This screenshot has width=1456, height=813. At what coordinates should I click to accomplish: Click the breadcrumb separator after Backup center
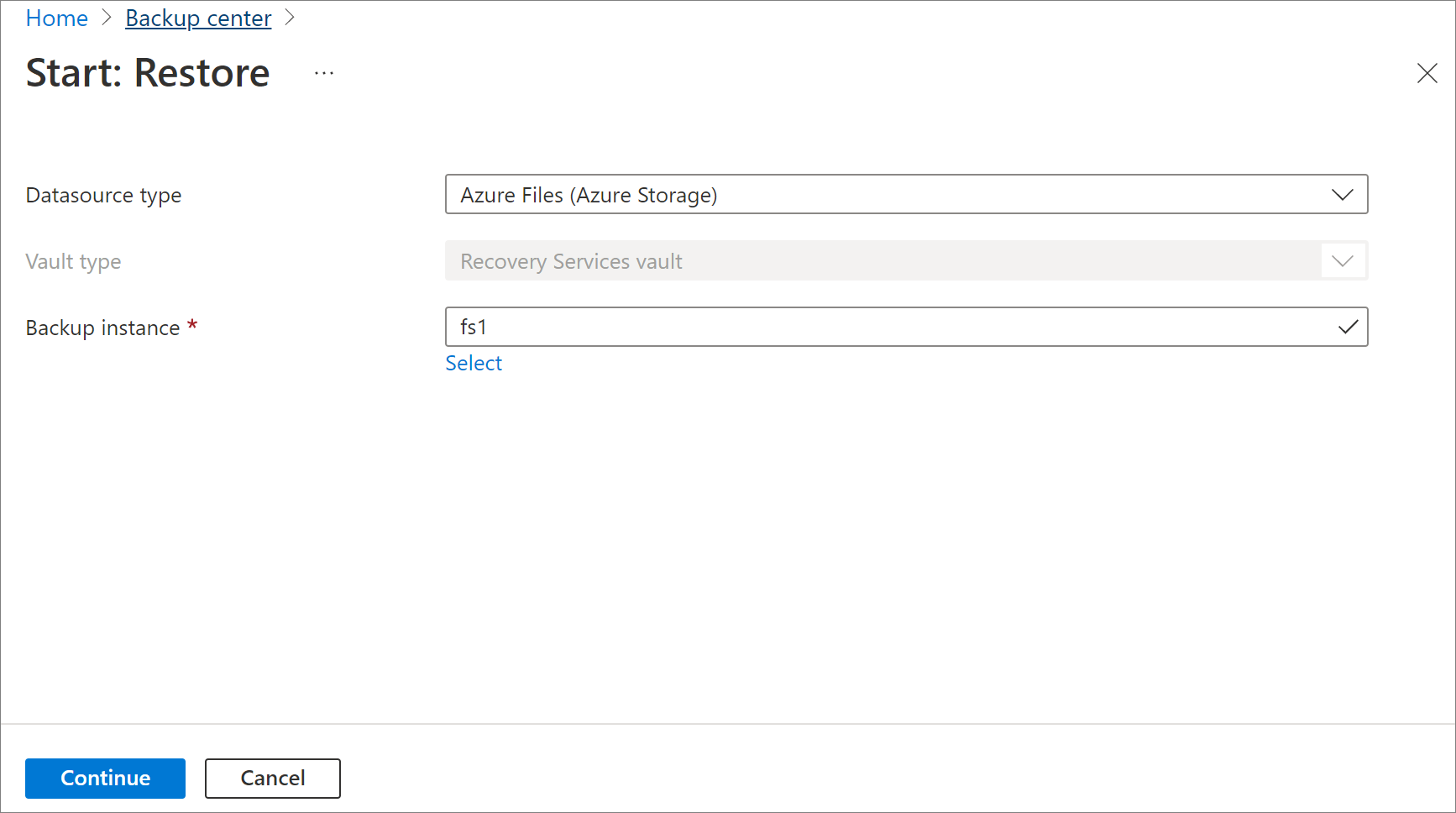(x=290, y=18)
